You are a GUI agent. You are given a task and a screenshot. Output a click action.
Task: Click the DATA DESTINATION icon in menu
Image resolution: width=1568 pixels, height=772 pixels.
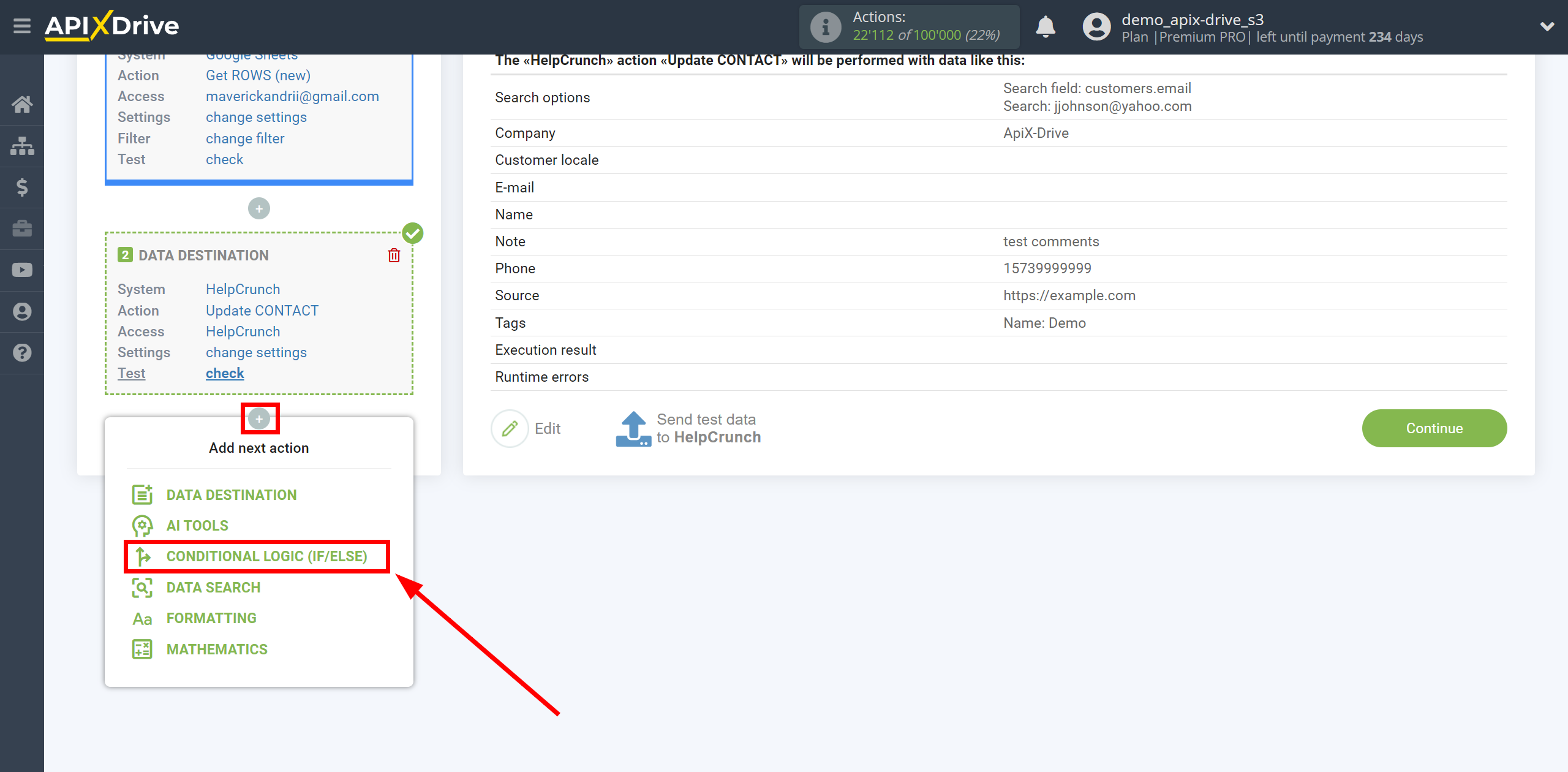[141, 494]
